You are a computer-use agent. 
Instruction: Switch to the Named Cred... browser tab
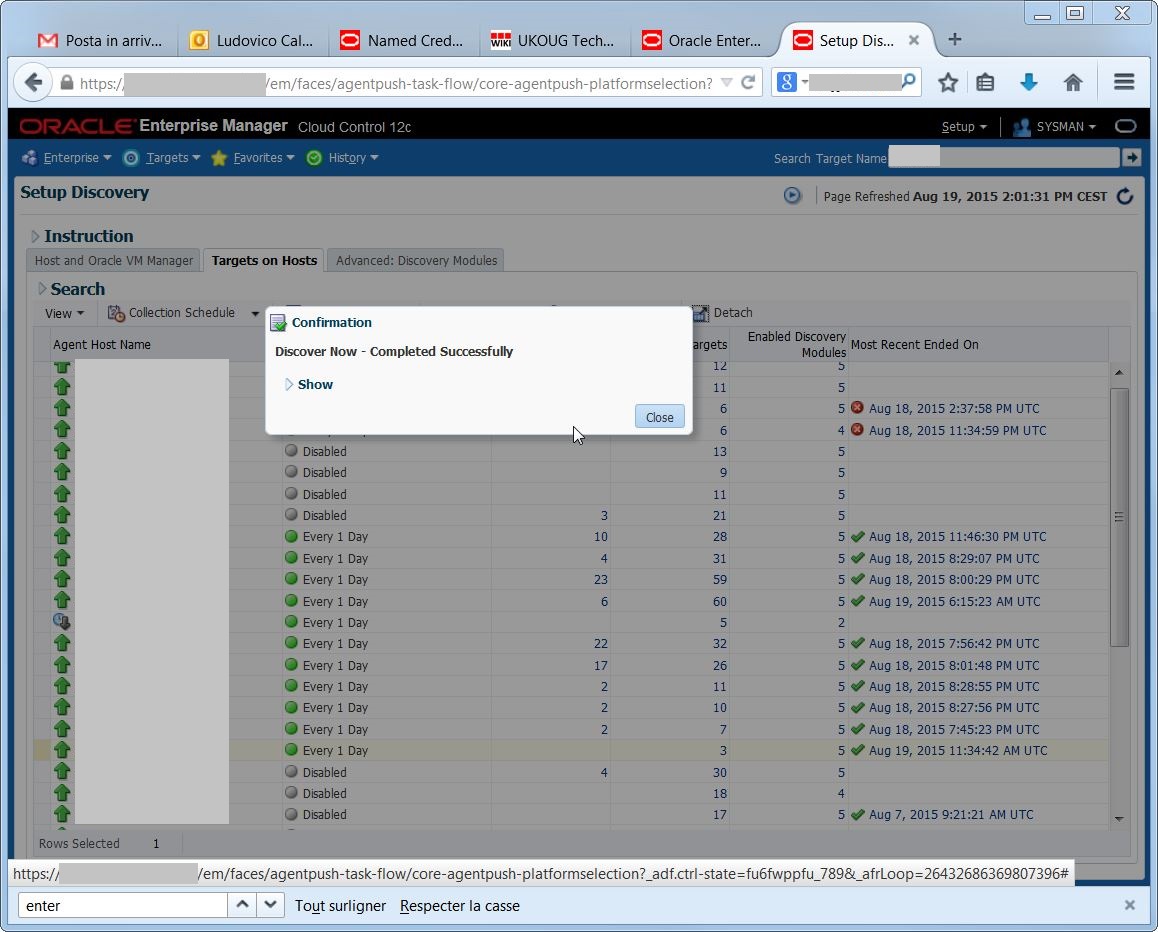point(402,41)
